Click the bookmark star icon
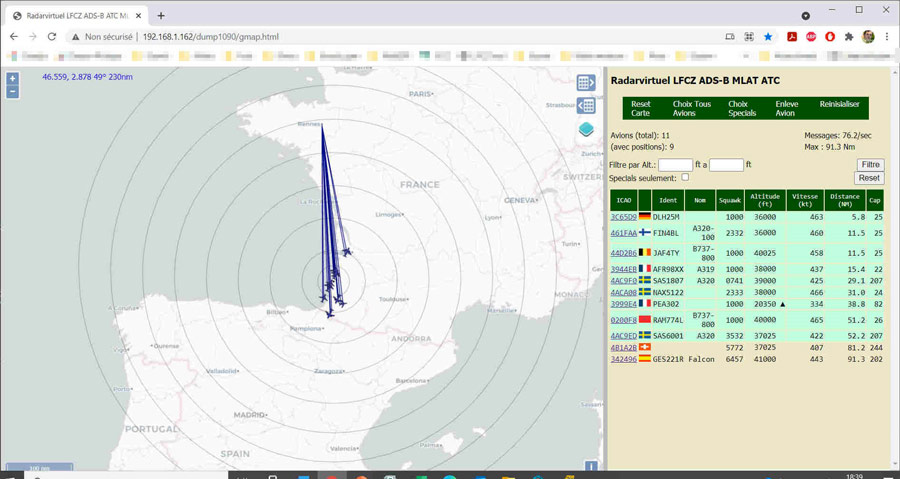Screen dimensions: 900x479 tap(768, 37)
